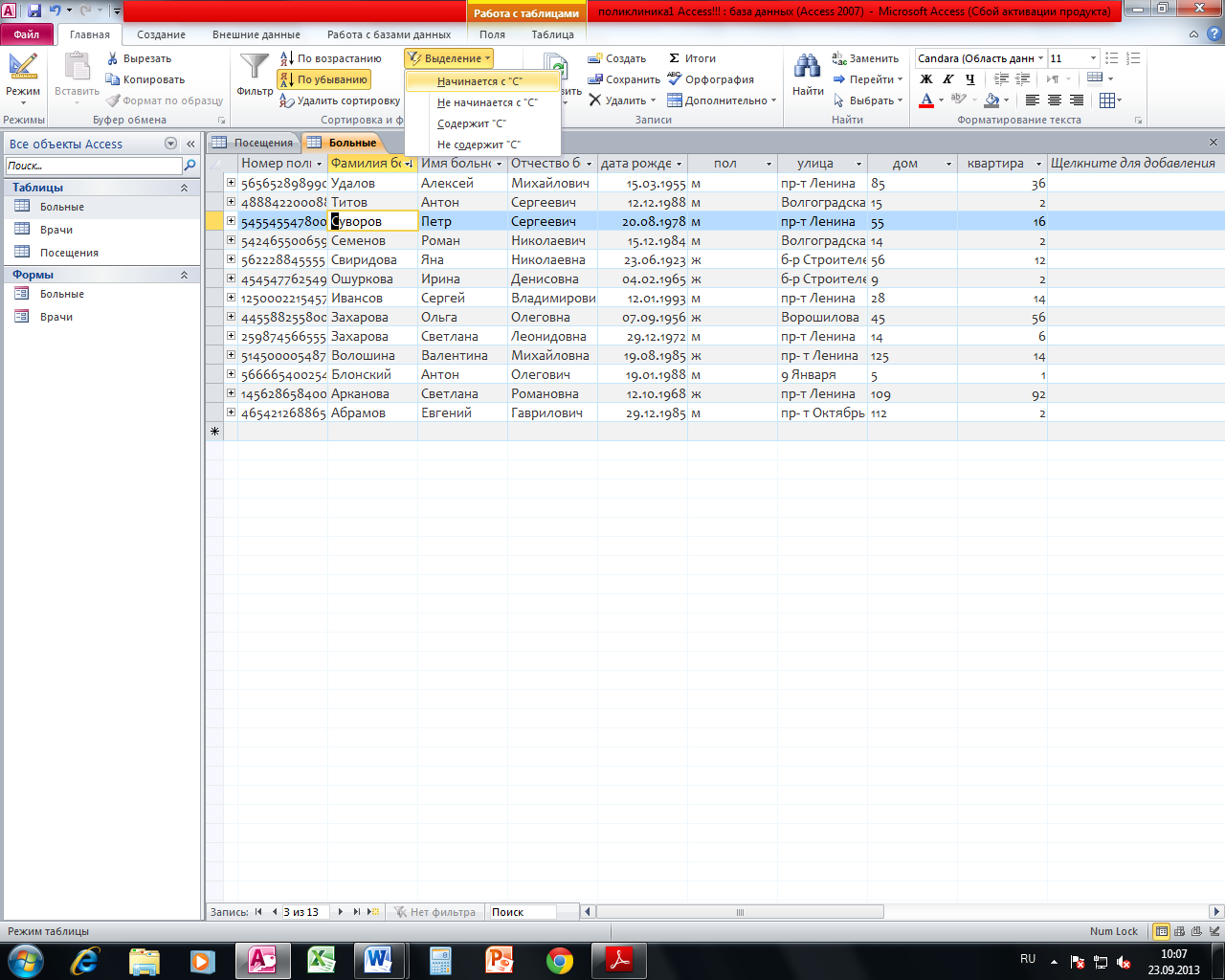Click the Save icon in quick access toolbar
The height and width of the screenshot is (980, 1225).
click(x=34, y=11)
